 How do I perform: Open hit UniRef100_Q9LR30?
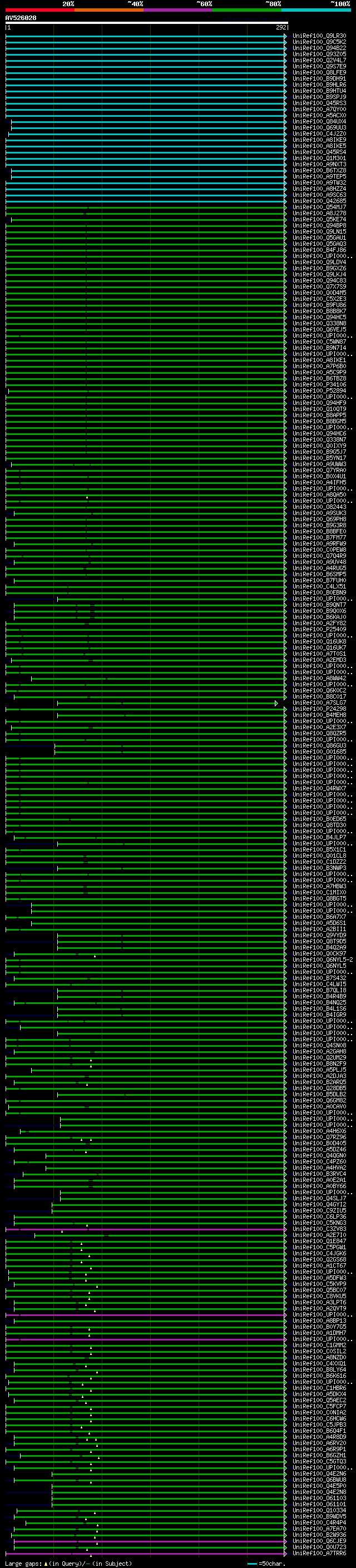(x=319, y=36)
